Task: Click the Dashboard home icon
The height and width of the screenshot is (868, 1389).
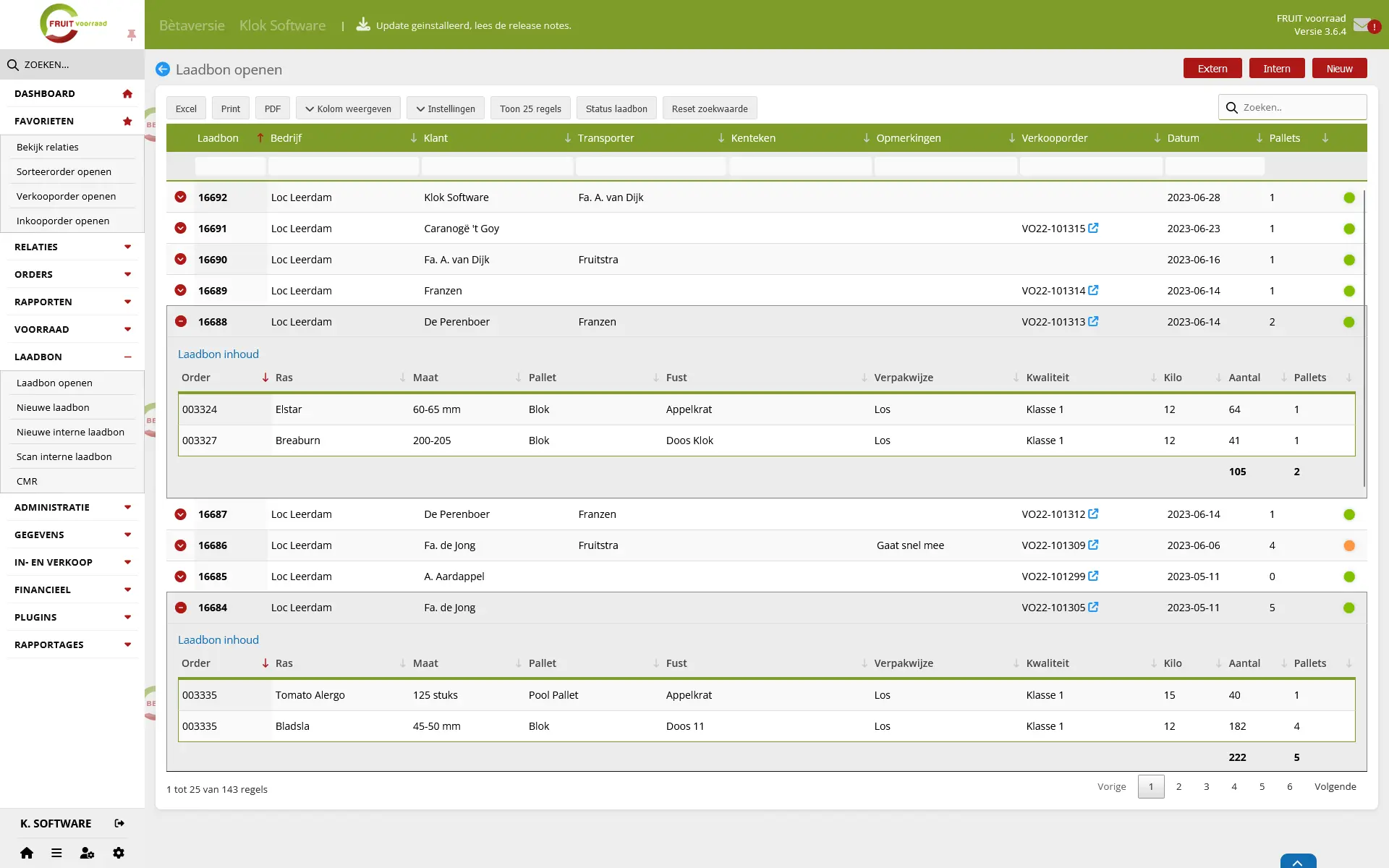Action: pyautogui.click(x=127, y=94)
